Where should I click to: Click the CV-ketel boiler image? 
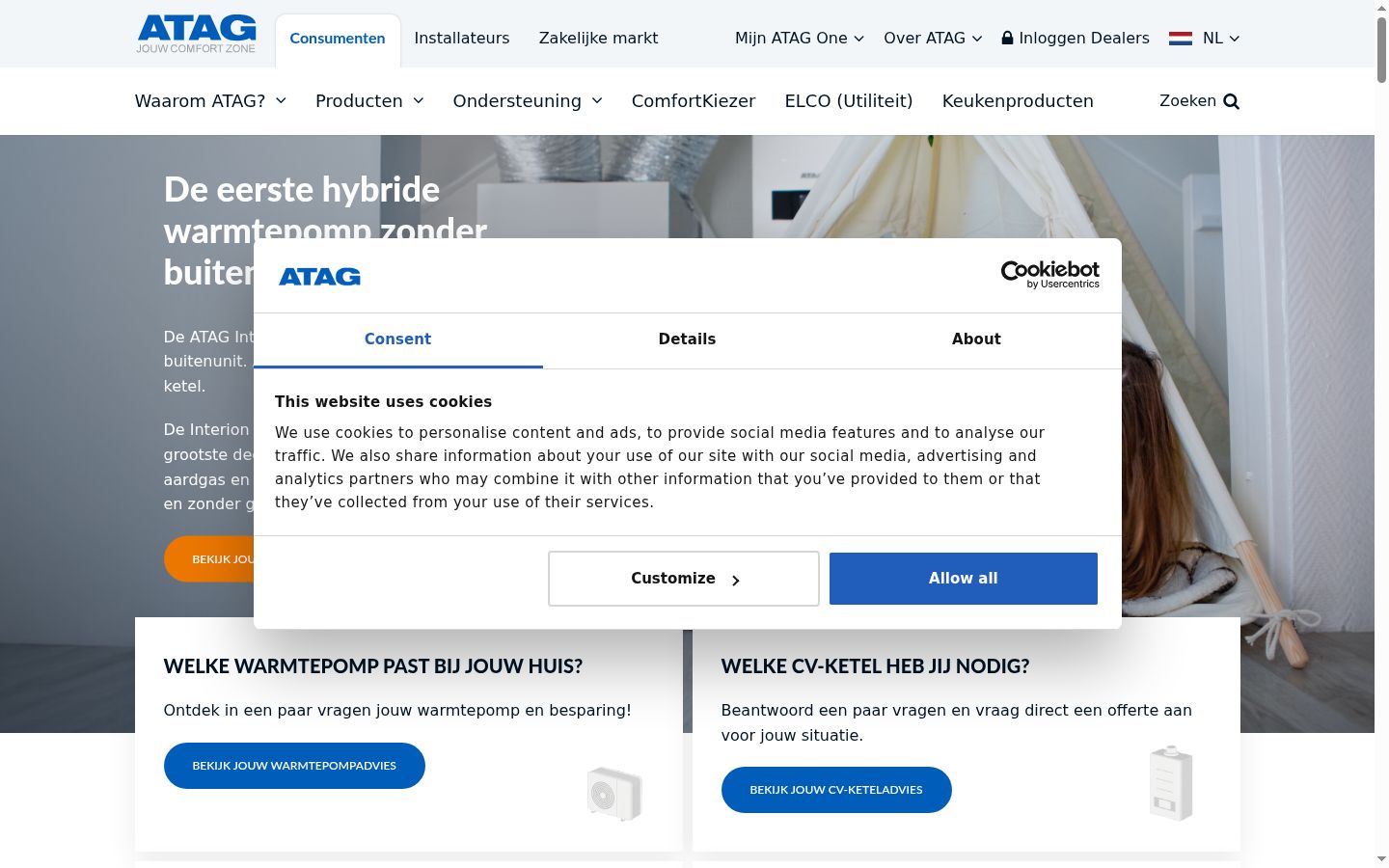click(x=1171, y=782)
